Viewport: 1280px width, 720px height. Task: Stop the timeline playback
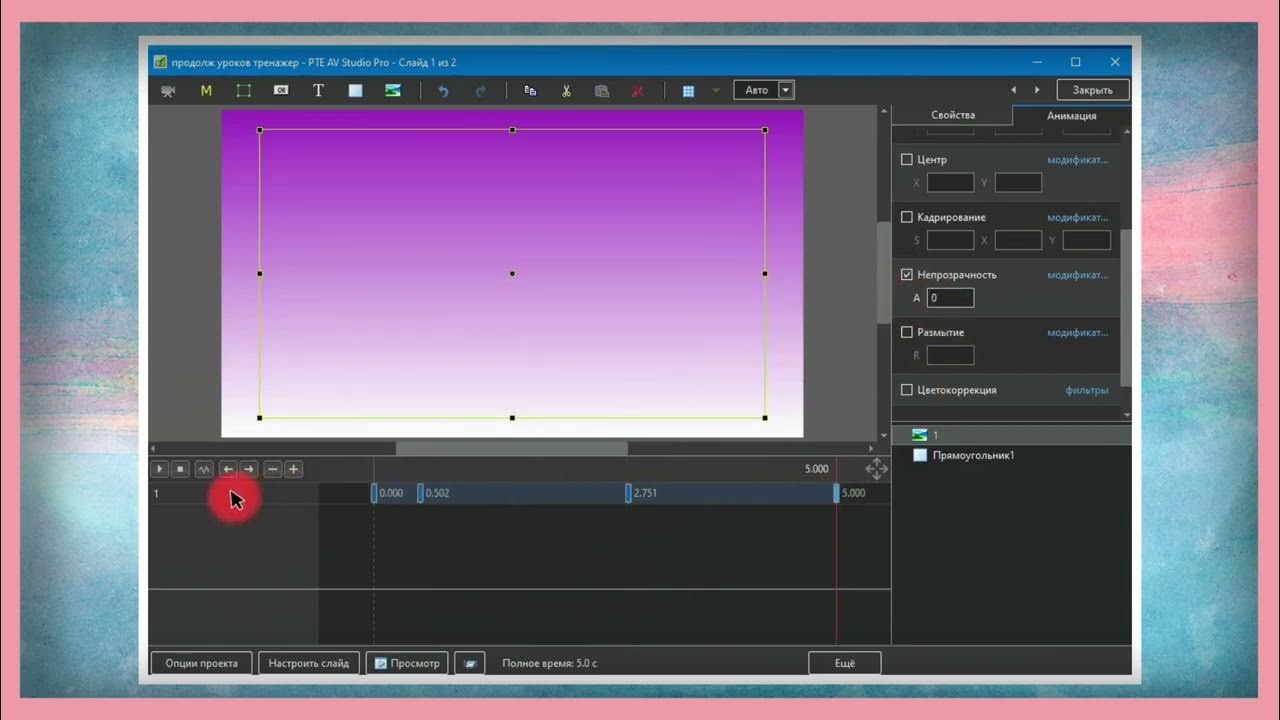[x=180, y=469]
